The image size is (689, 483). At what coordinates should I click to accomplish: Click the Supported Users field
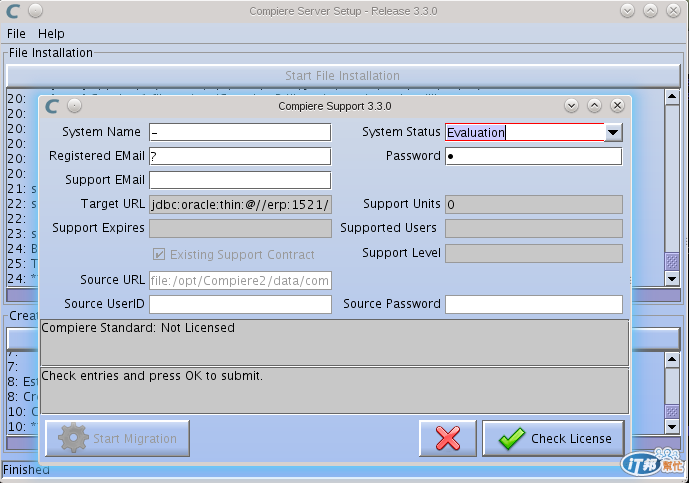tap(534, 229)
